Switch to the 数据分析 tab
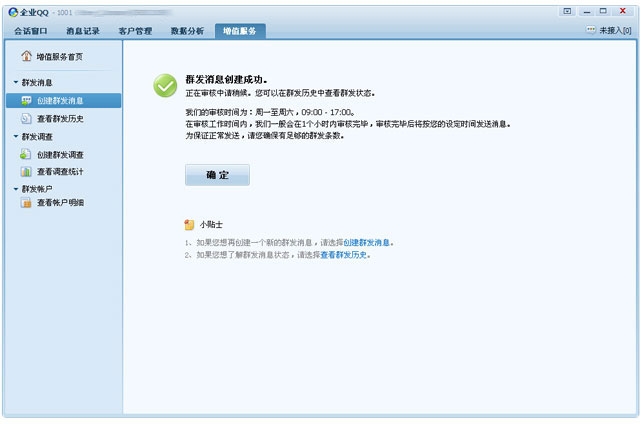 187,31
